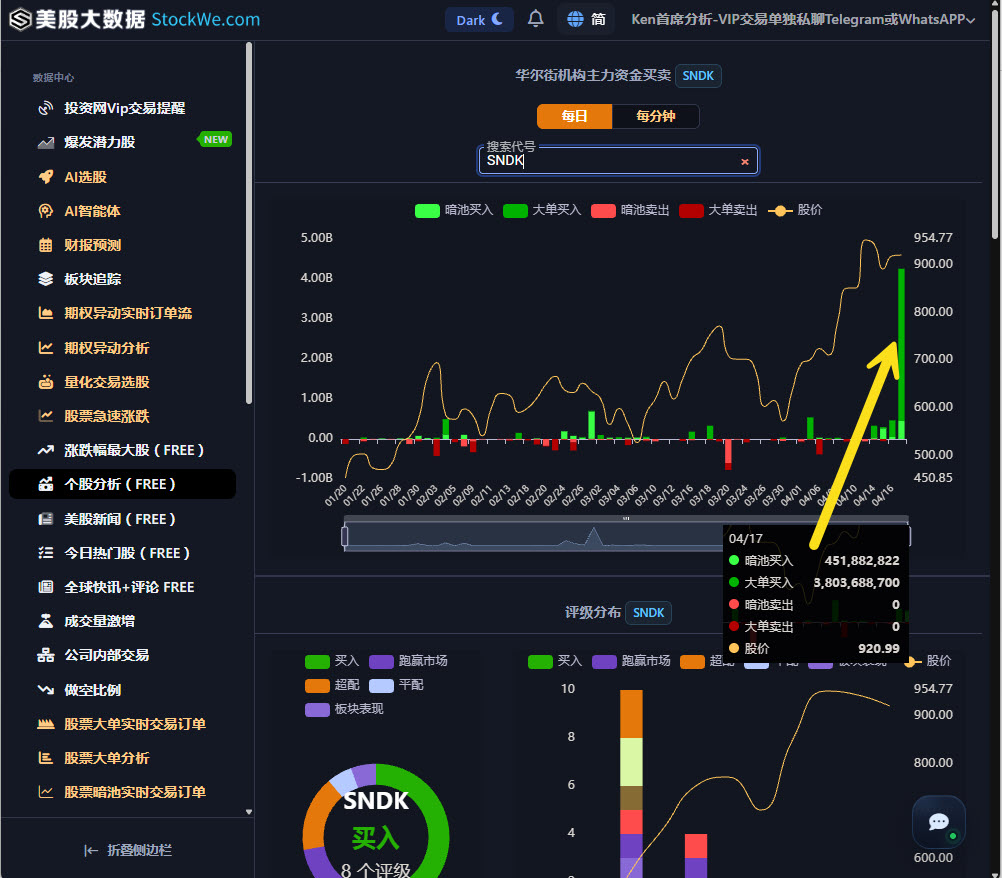Switch the Dark mode toggle
The image size is (1002, 878).
[479, 19]
